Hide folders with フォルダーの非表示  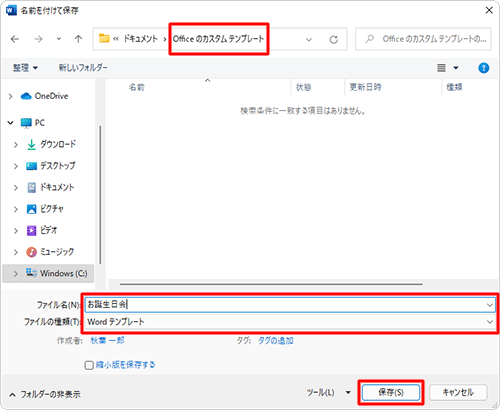[45, 395]
